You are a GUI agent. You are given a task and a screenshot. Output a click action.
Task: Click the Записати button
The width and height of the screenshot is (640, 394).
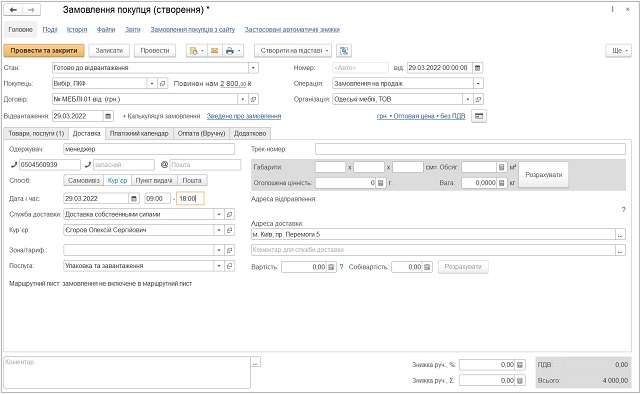click(109, 51)
